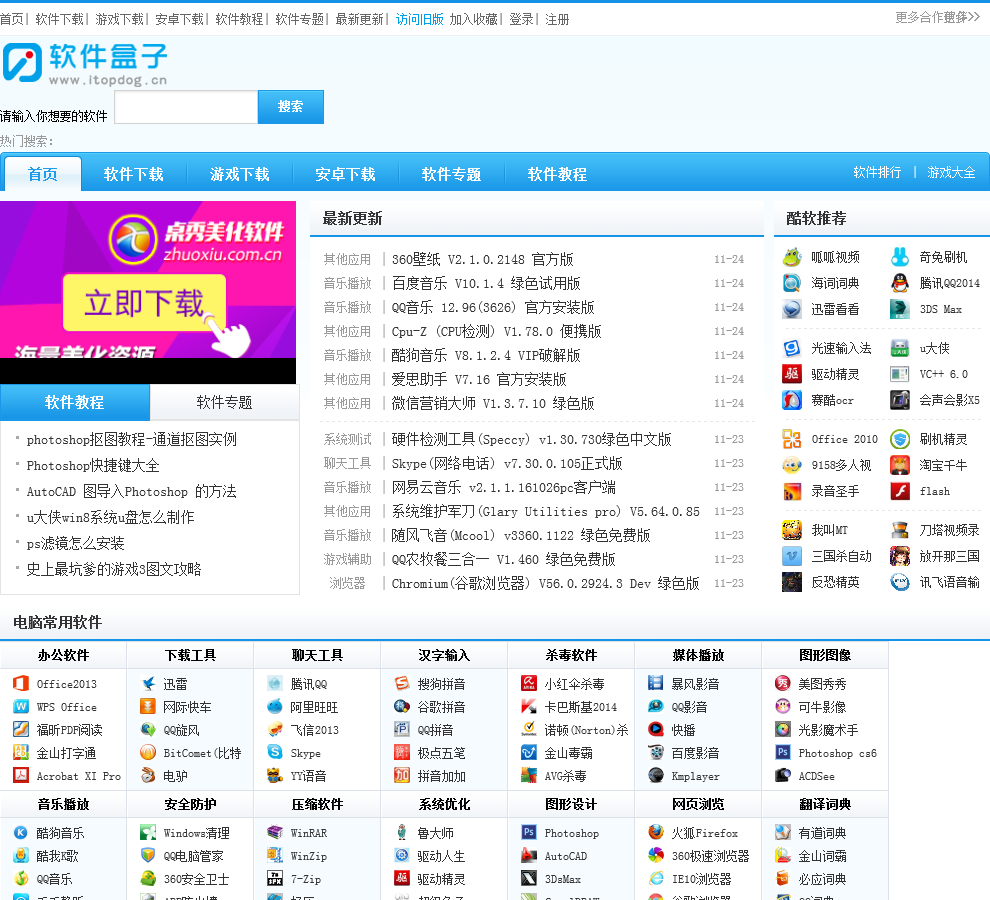Open the 软件排行 link

[x=877, y=172]
